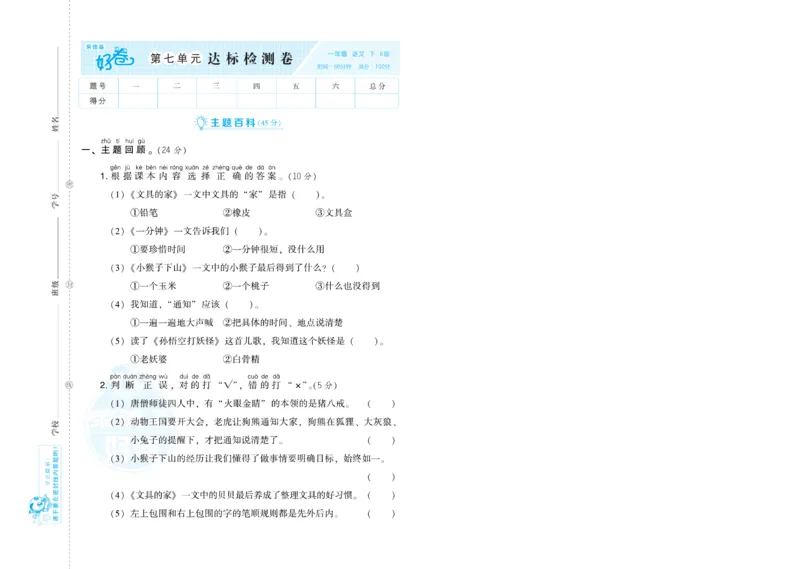This screenshot has width=800, height=569.
Task: Click the 题号 cell in the score table
Action: point(98,86)
